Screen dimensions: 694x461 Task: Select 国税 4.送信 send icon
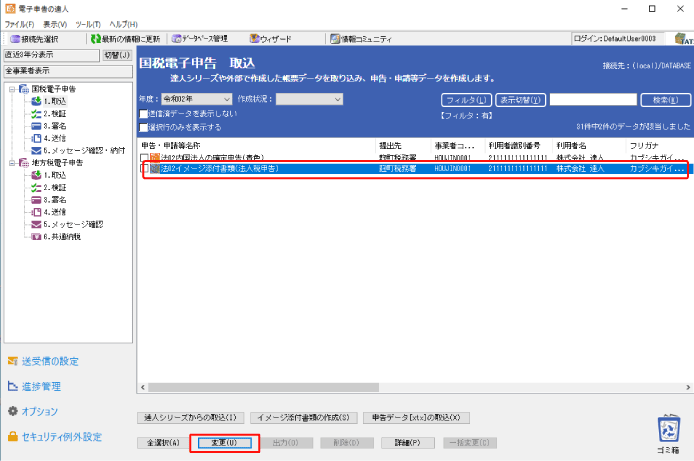pyautogui.click(x=37, y=138)
